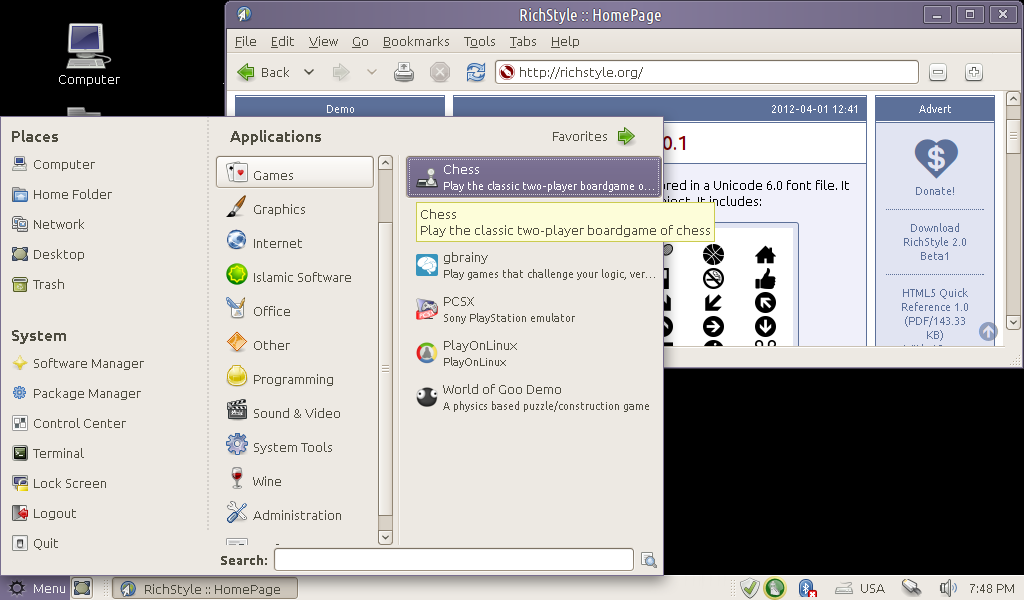Click browser page scrollbar down arrow

(1013, 322)
